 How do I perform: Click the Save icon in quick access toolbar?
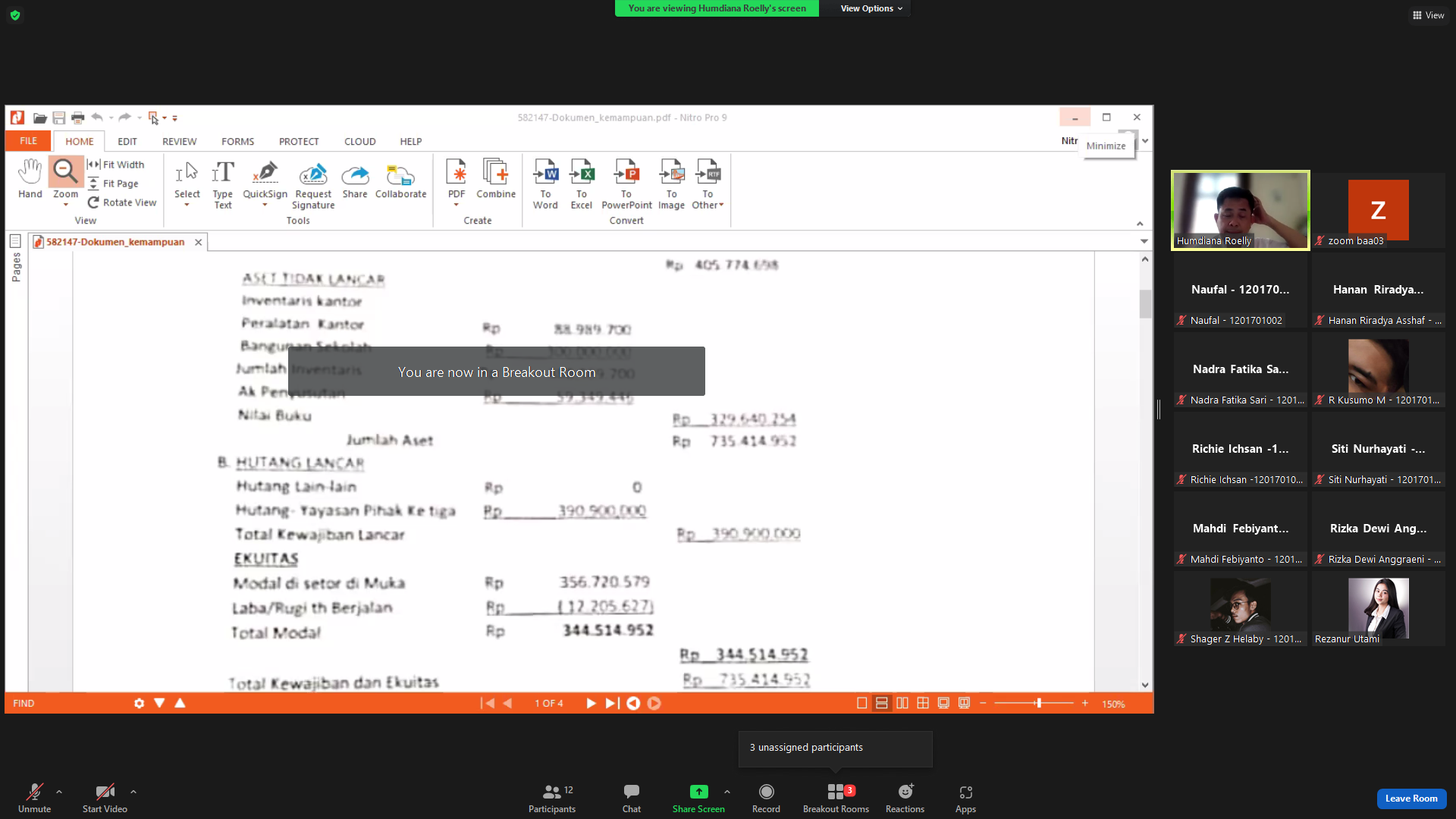click(x=58, y=118)
